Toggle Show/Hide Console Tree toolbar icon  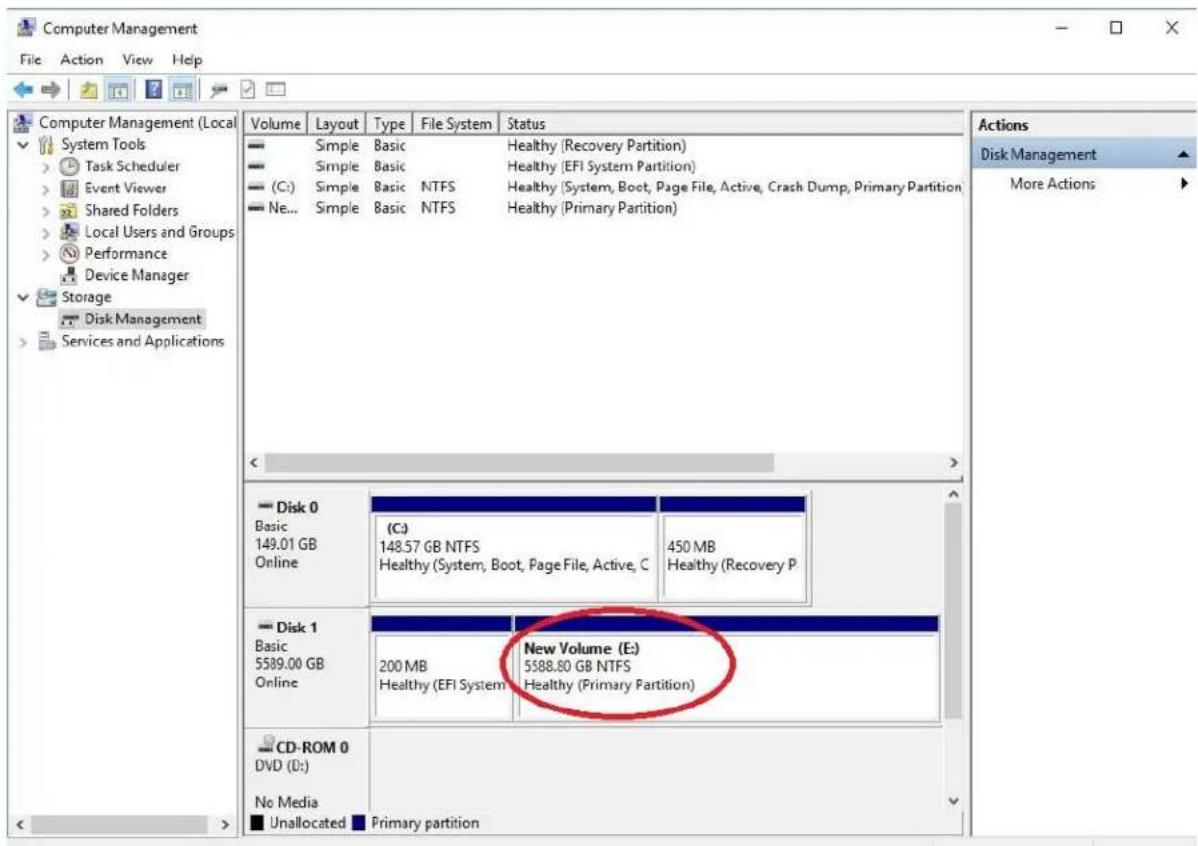tap(118, 90)
